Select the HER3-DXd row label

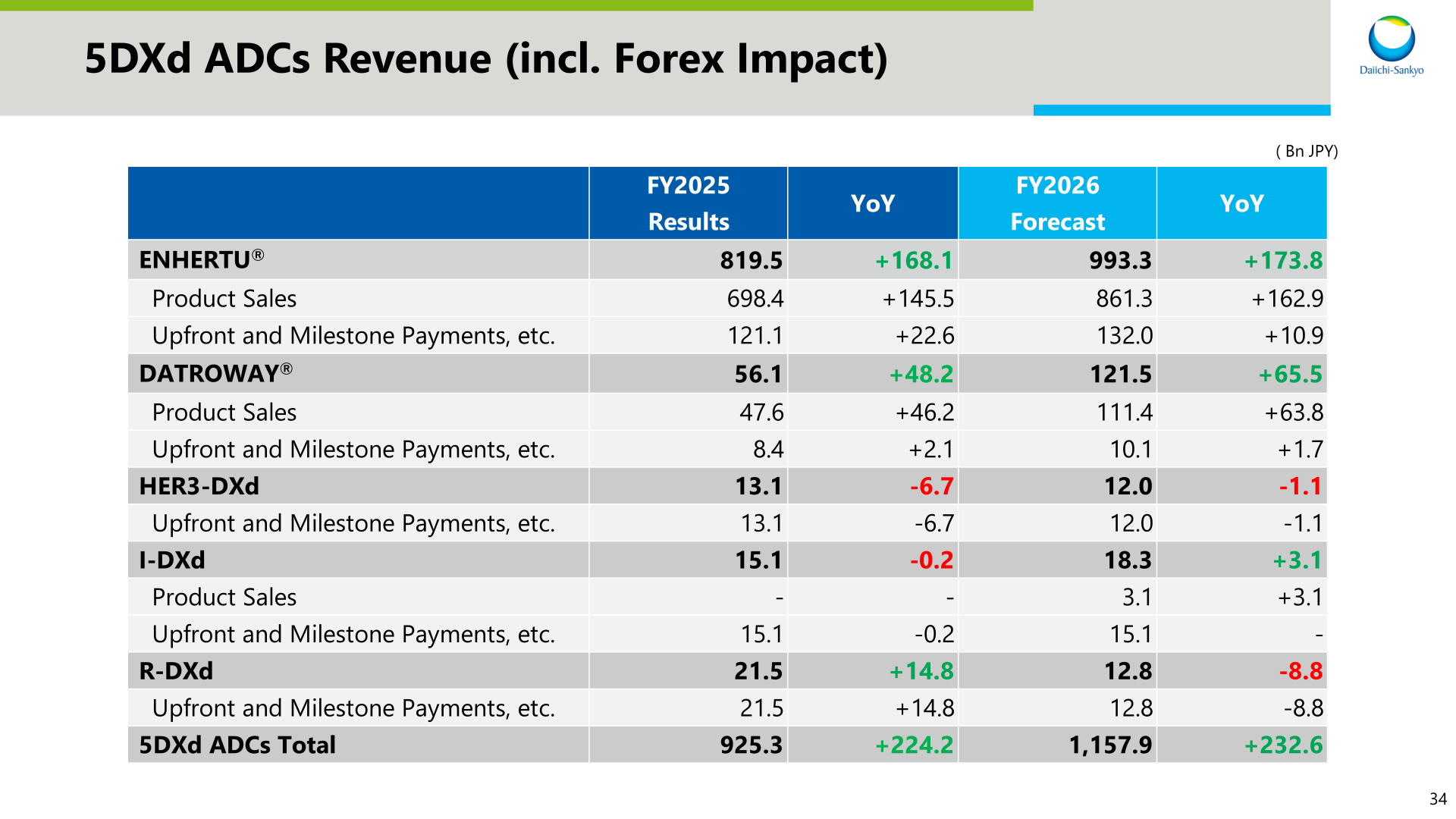coord(199,485)
